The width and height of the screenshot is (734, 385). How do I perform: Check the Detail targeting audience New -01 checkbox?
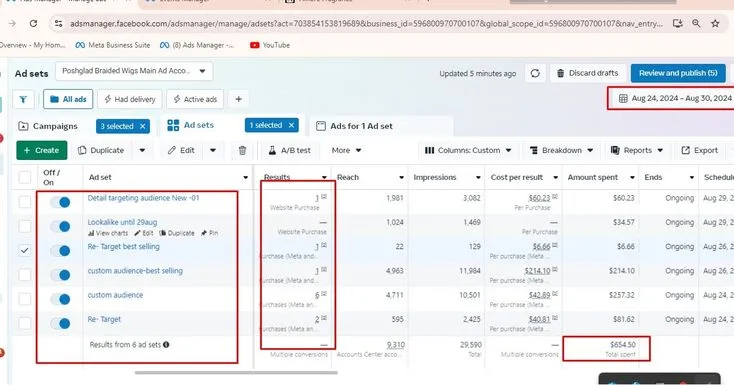coord(24,202)
